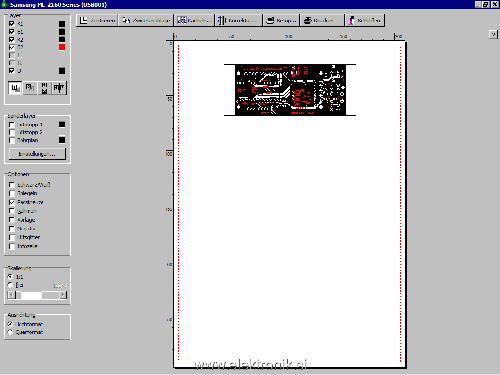Change the B1 layer color swatch
The height and width of the screenshot is (375, 500).
(x=62, y=32)
